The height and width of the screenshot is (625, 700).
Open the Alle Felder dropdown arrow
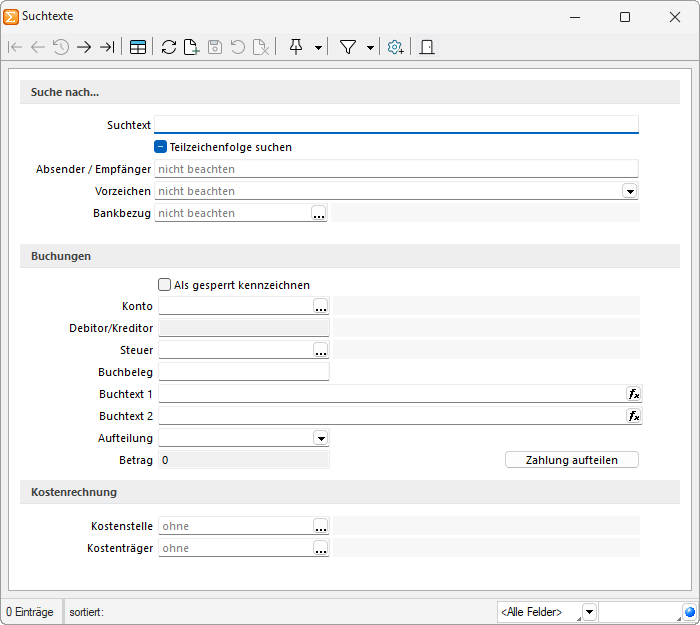(589, 612)
